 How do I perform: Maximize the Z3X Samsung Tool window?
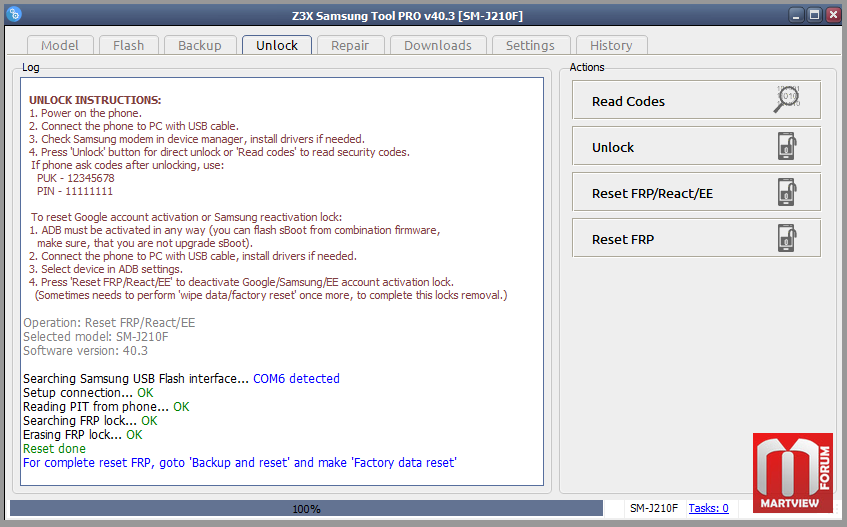point(814,15)
